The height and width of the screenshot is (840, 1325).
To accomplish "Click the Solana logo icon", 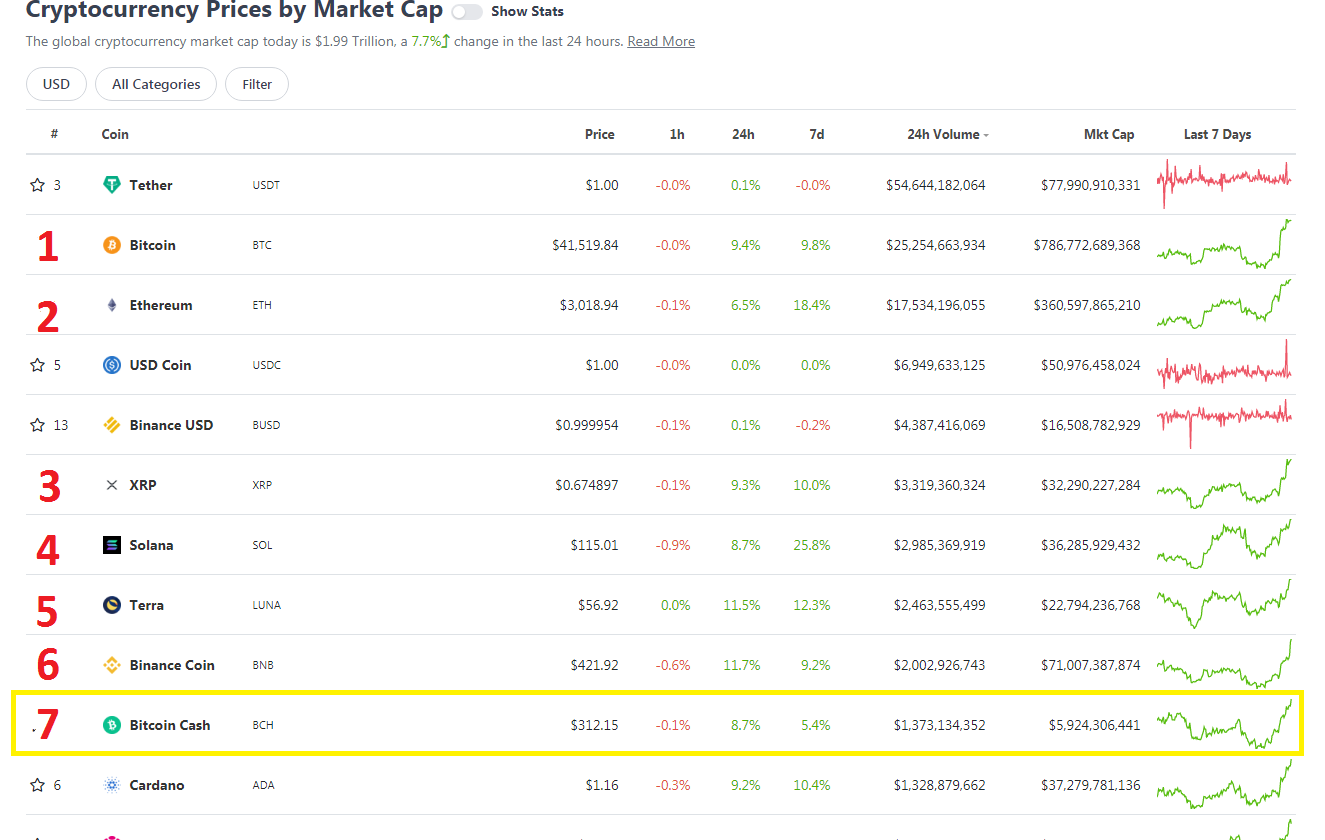I will pos(112,545).
